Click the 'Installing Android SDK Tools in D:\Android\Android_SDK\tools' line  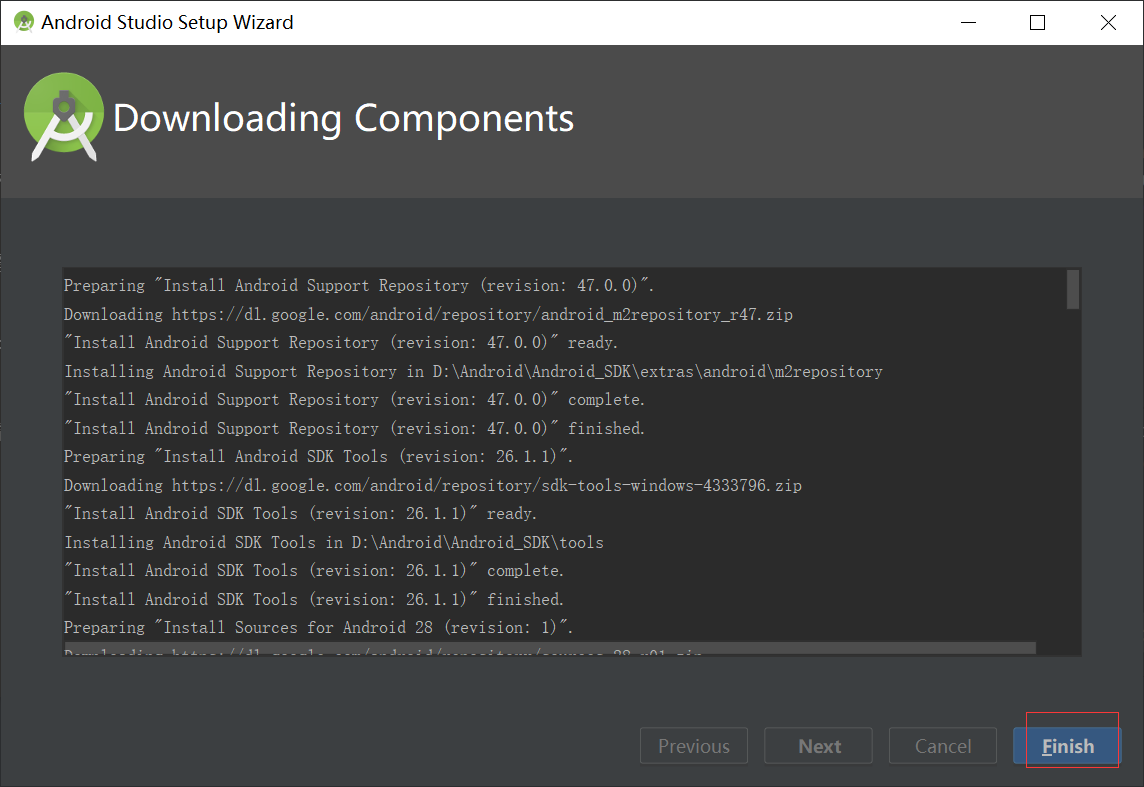pos(334,542)
